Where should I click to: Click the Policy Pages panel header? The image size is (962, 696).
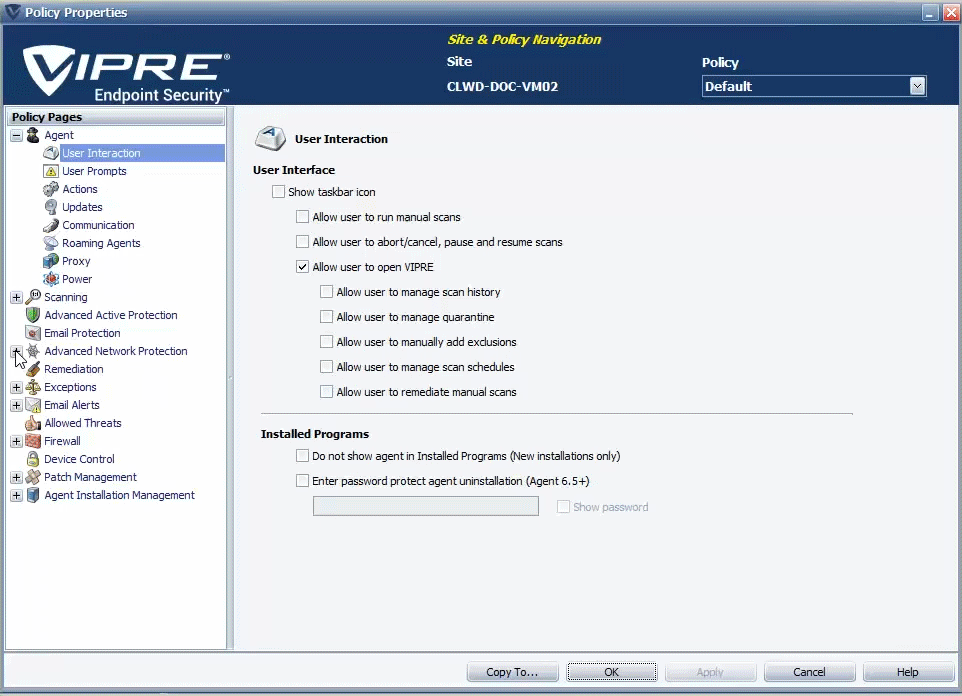(115, 117)
